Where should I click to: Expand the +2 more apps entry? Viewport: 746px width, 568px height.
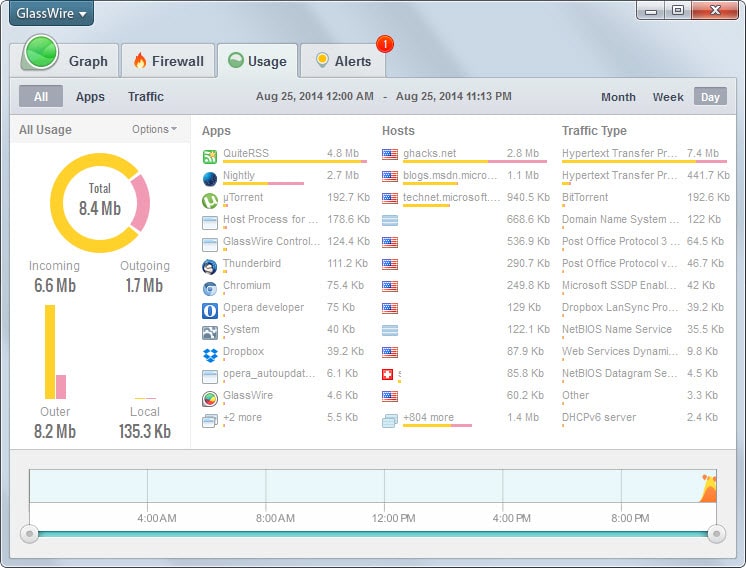243,417
